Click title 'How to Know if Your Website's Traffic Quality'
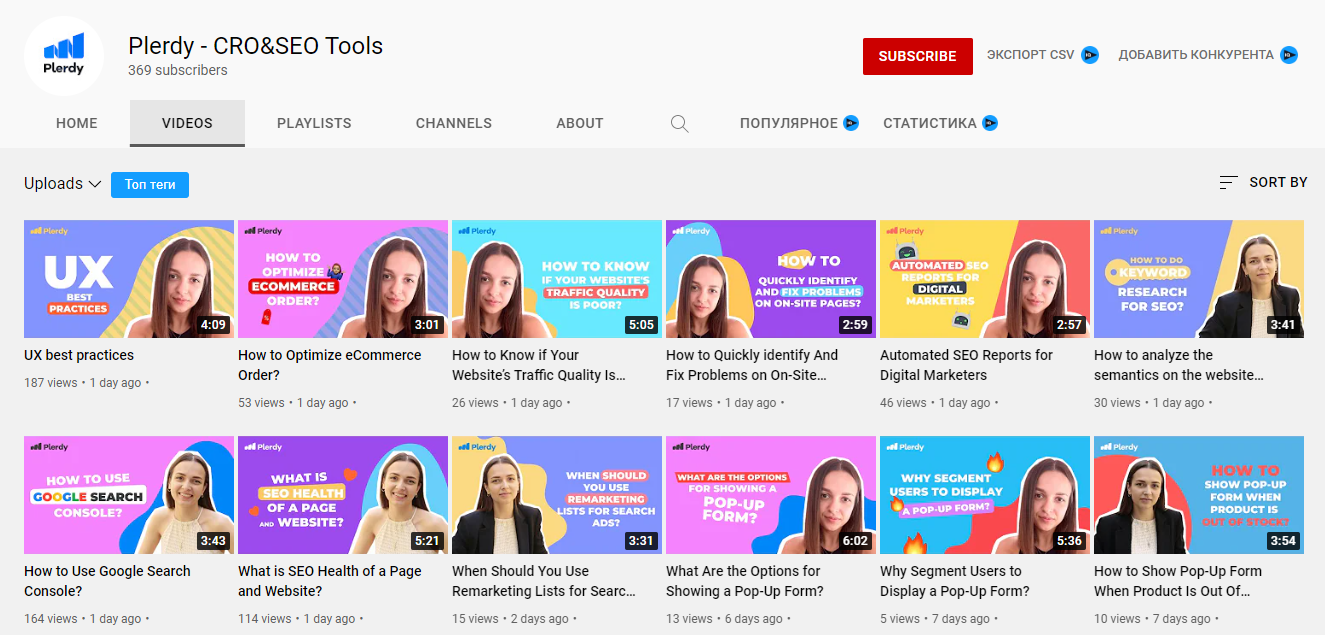Screen dimensions: 1325x635 pos(539,365)
